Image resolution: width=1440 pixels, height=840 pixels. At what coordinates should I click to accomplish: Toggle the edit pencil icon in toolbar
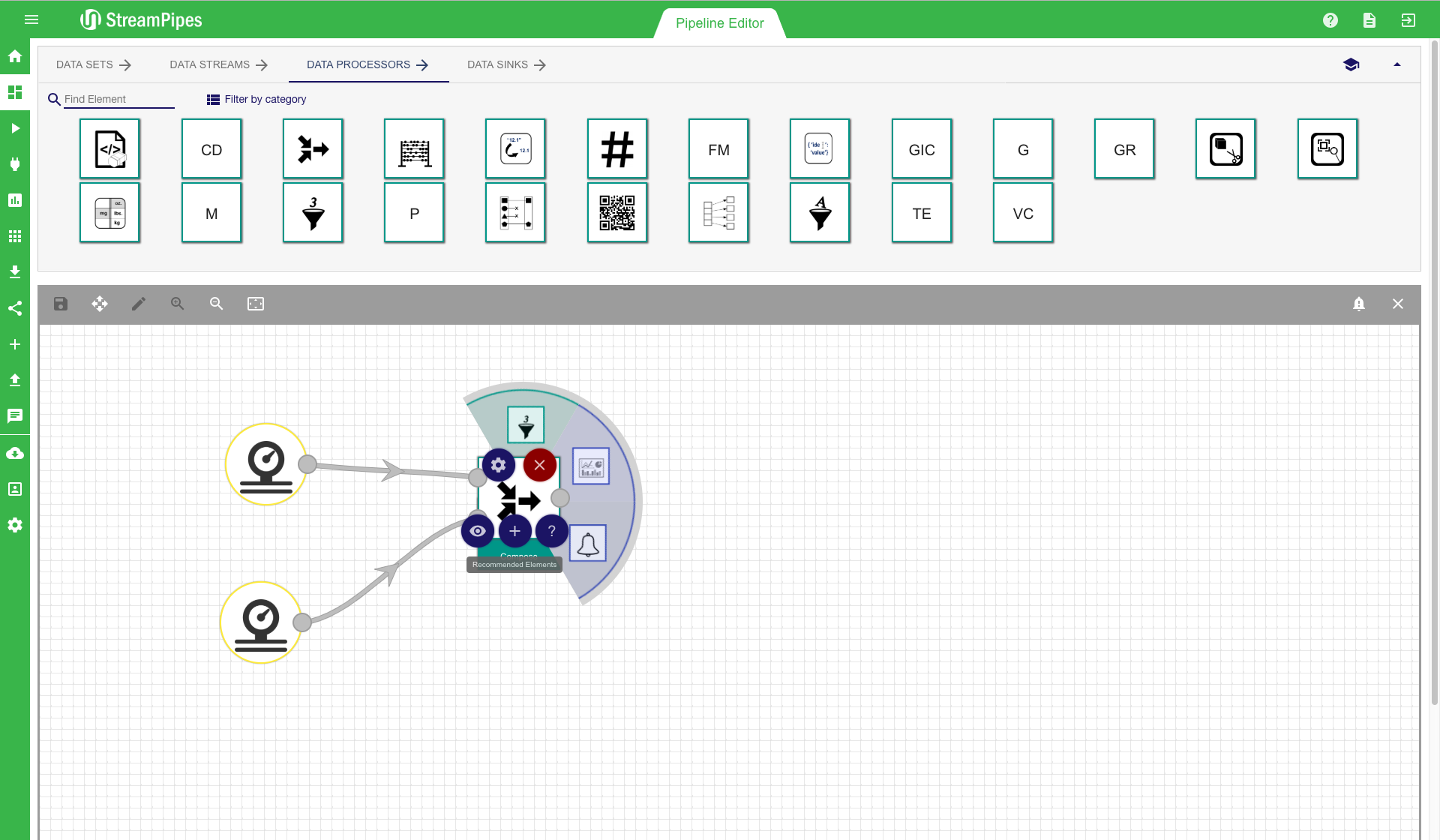139,304
